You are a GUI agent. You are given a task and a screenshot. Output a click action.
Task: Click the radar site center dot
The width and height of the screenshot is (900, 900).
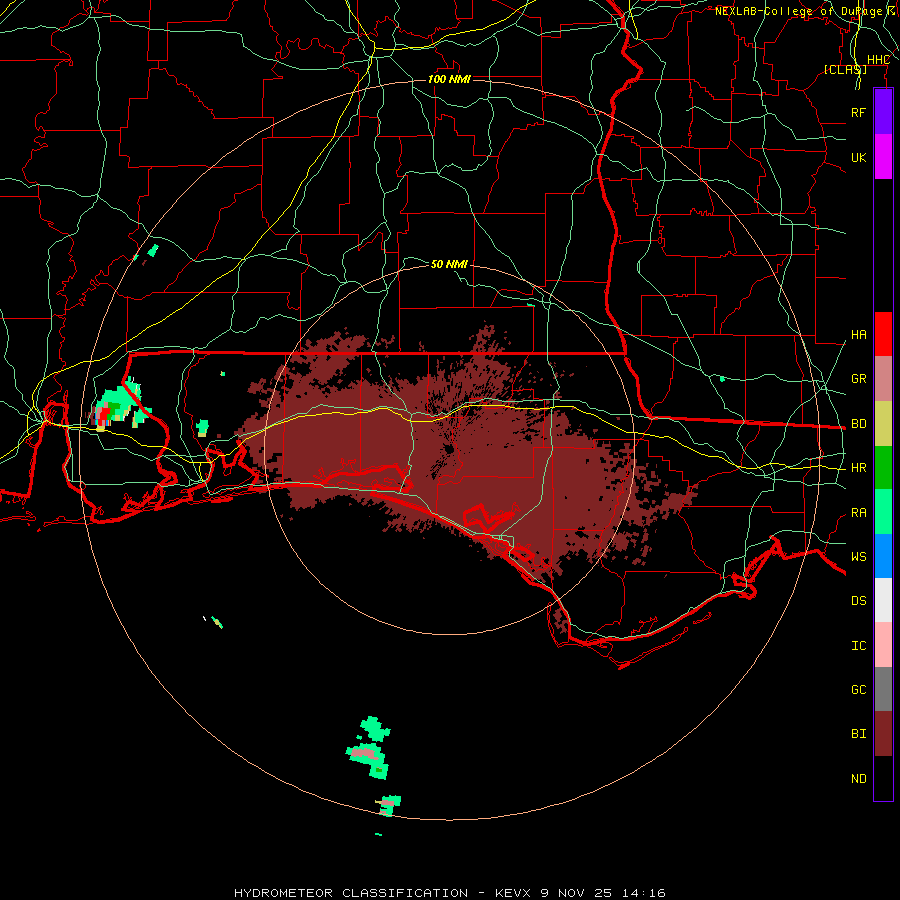[449, 449]
